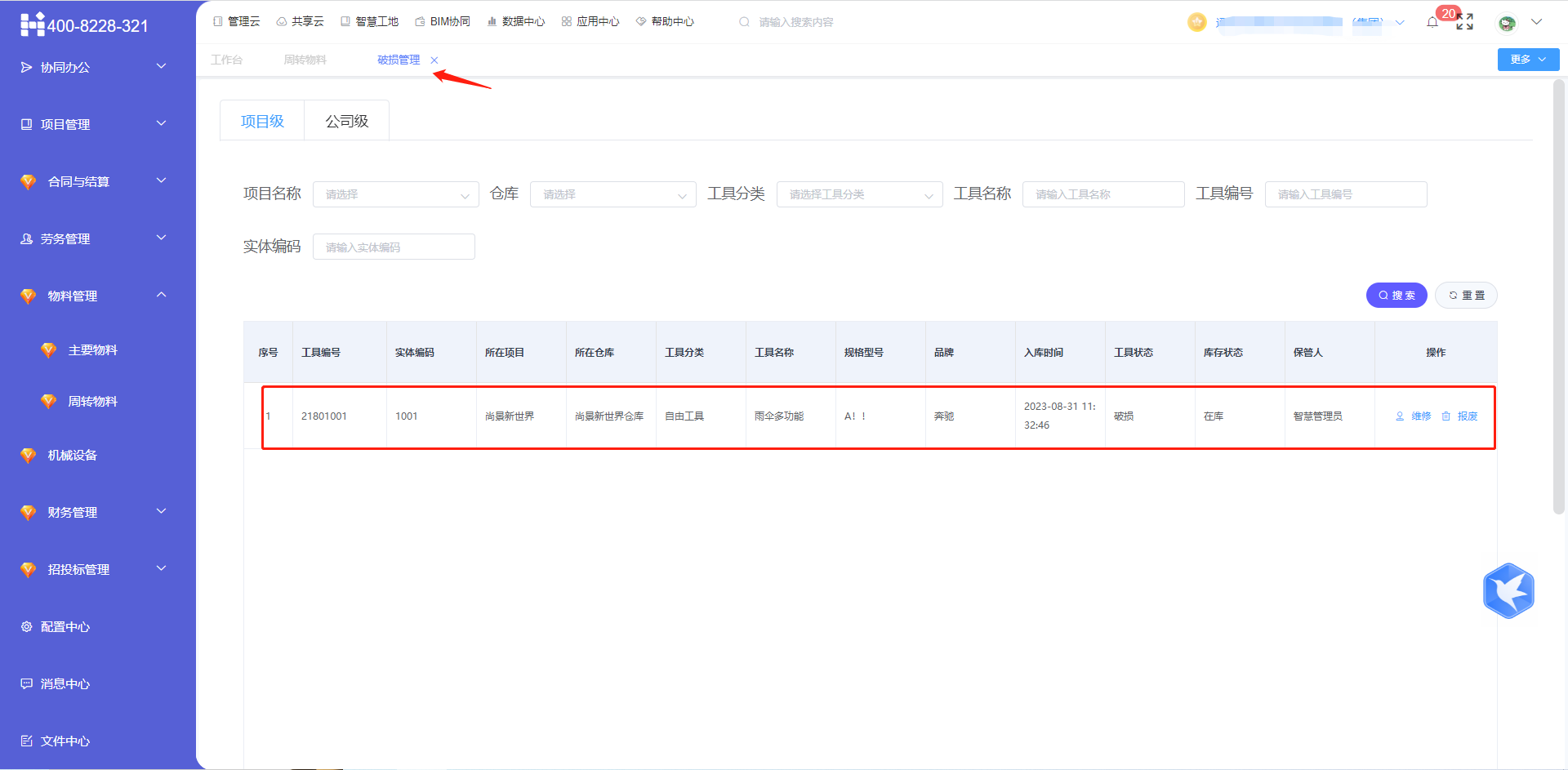Click the 协同办公 send icon

tap(26, 67)
